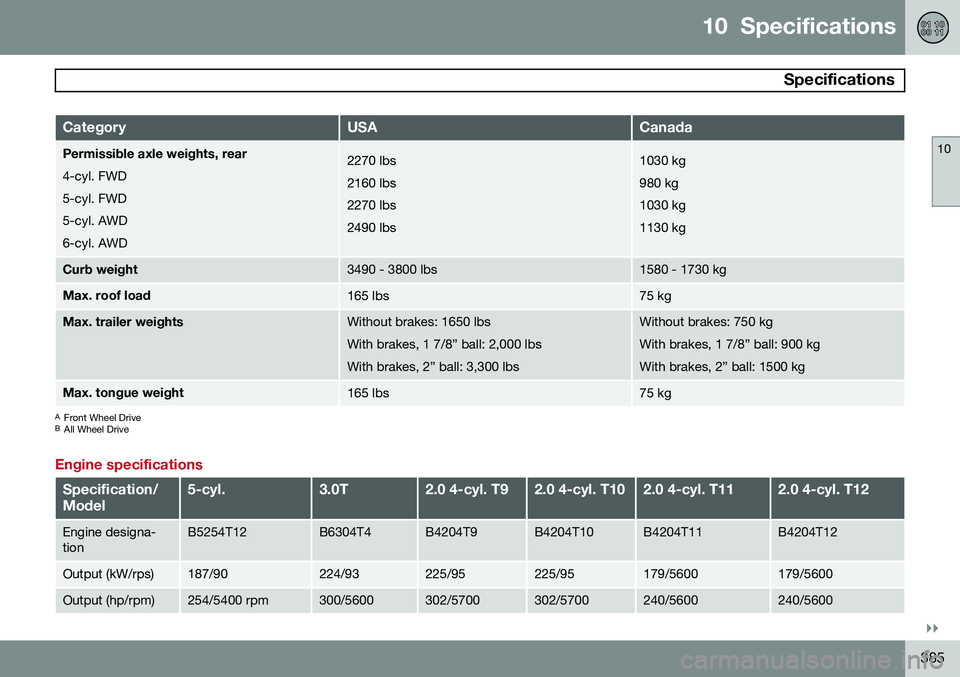
Task: Select the "2.0 4-cyl. T11" column header
Action: 703,498
